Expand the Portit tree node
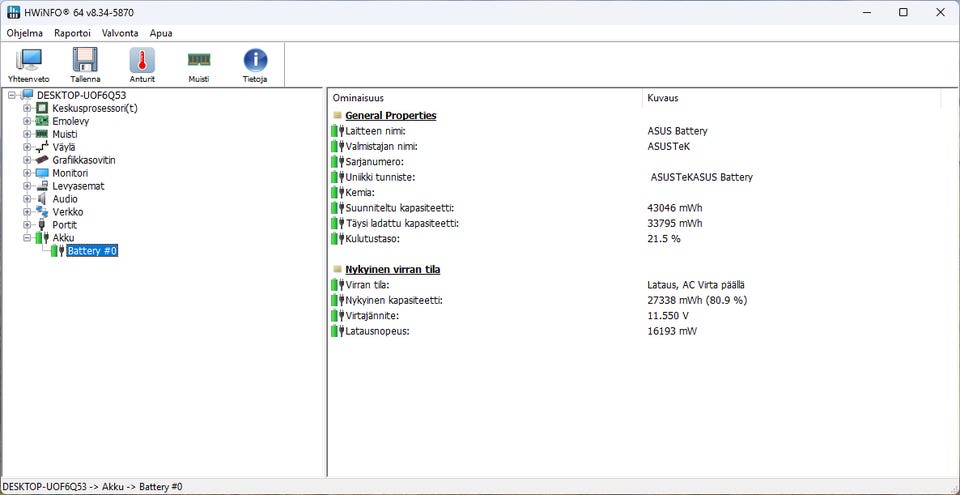 (x=26, y=225)
